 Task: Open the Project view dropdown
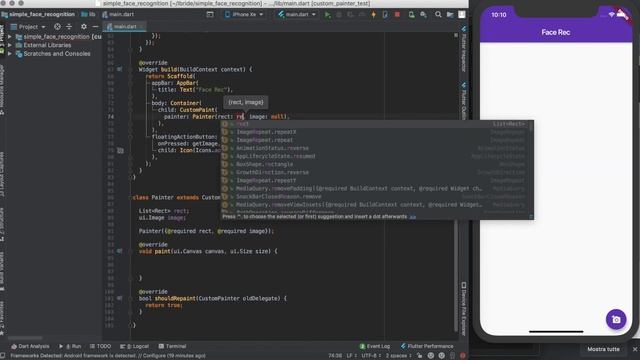[x=28, y=27]
